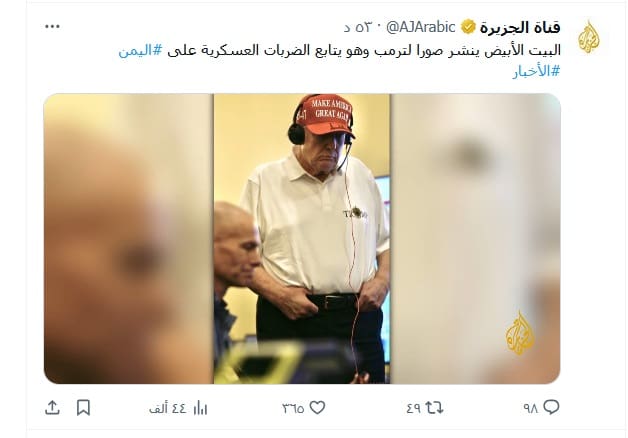Open the قناة الجزيرة account name

[520, 27]
